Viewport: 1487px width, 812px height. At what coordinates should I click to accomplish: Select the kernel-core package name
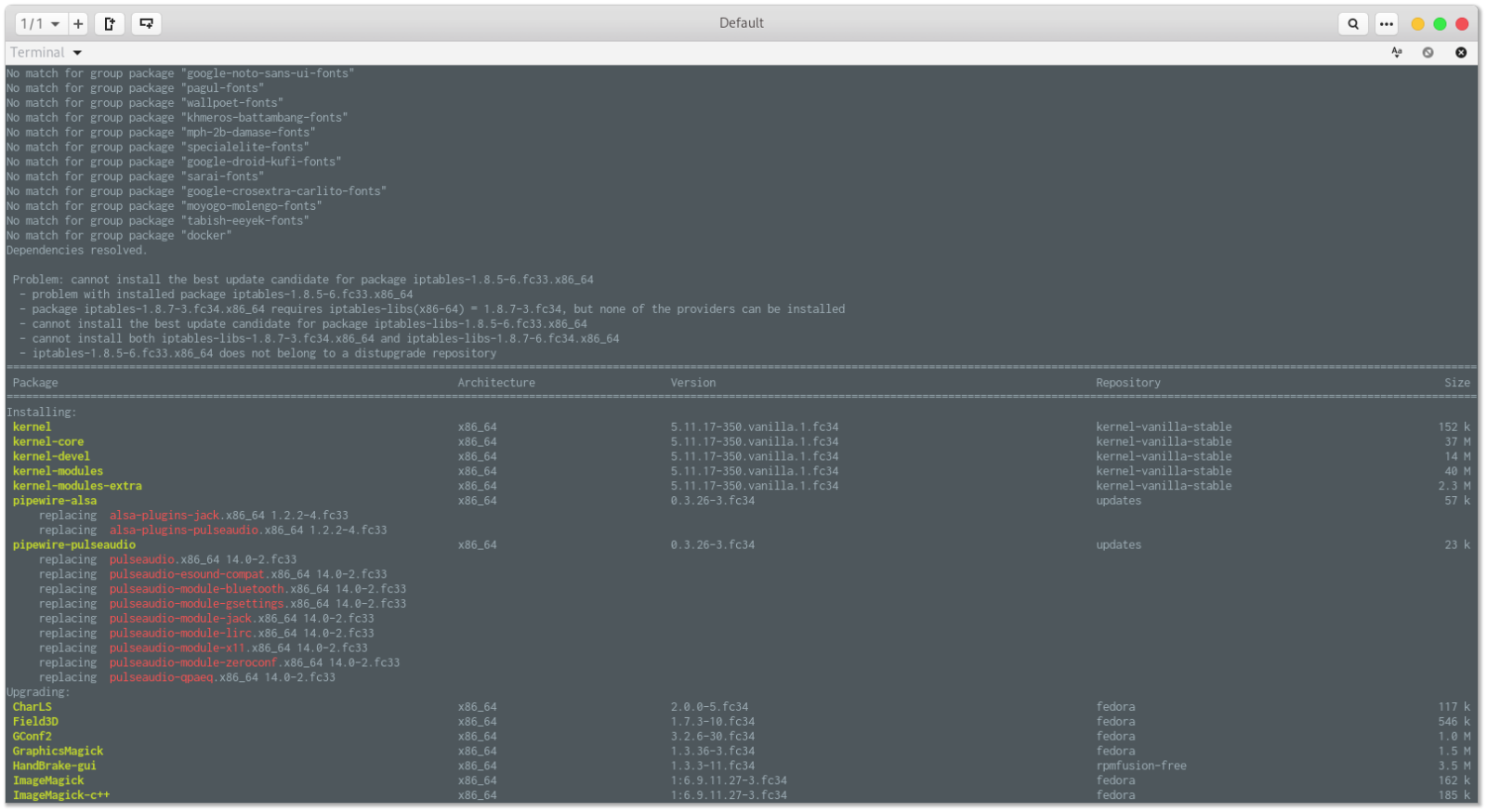tap(48, 442)
